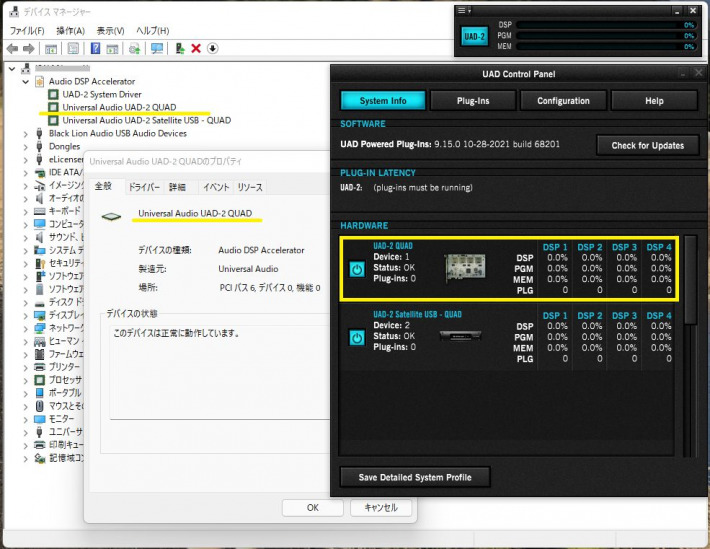Toggle power for the UAD-2 QUAD device

click(357, 269)
